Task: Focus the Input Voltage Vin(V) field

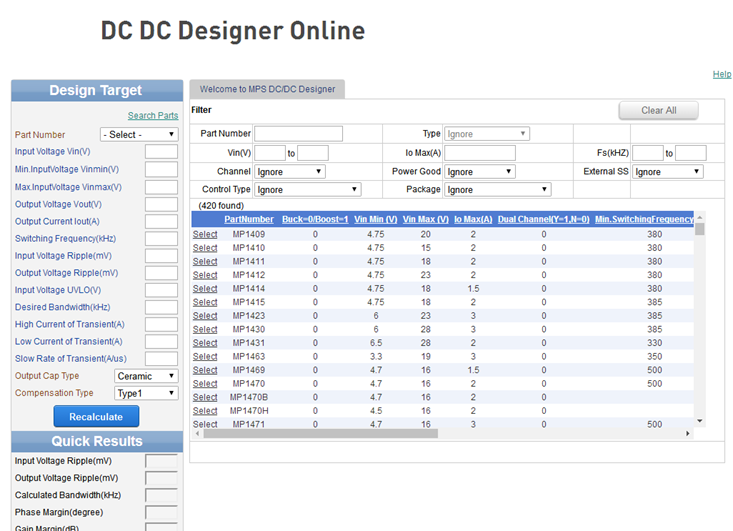Action: click(x=161, y=151)
